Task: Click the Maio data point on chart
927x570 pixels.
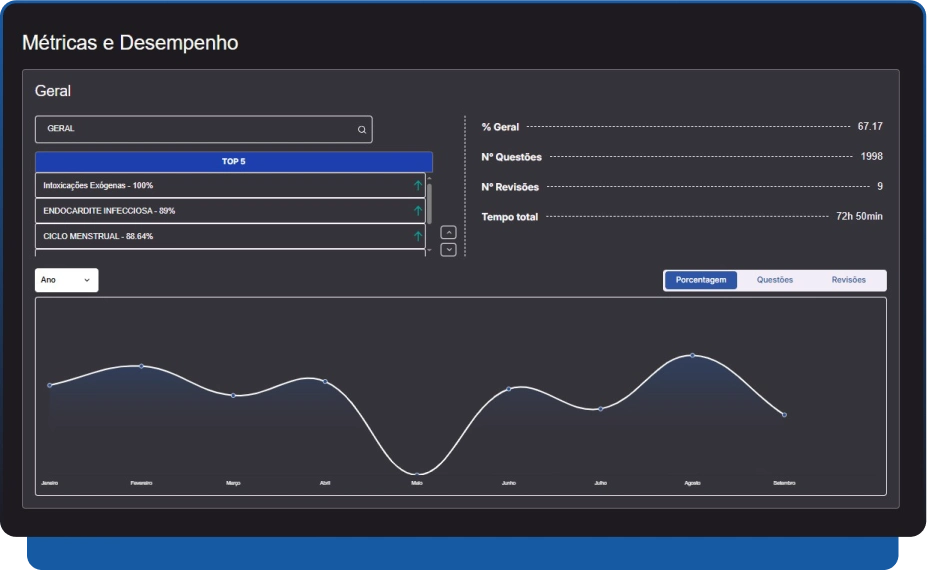Action: pos(416,474)
